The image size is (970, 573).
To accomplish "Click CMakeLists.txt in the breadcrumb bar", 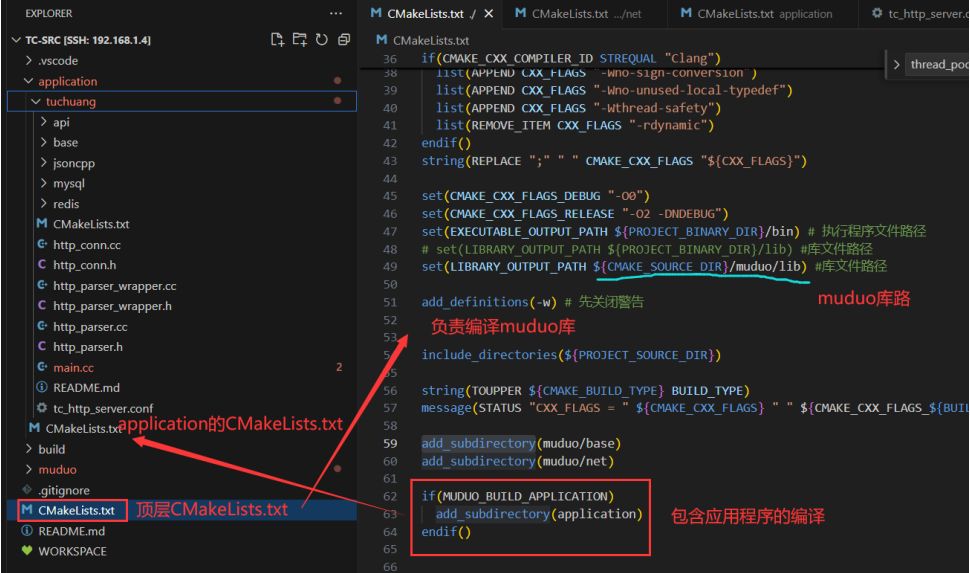I will [x=431, y=40].
